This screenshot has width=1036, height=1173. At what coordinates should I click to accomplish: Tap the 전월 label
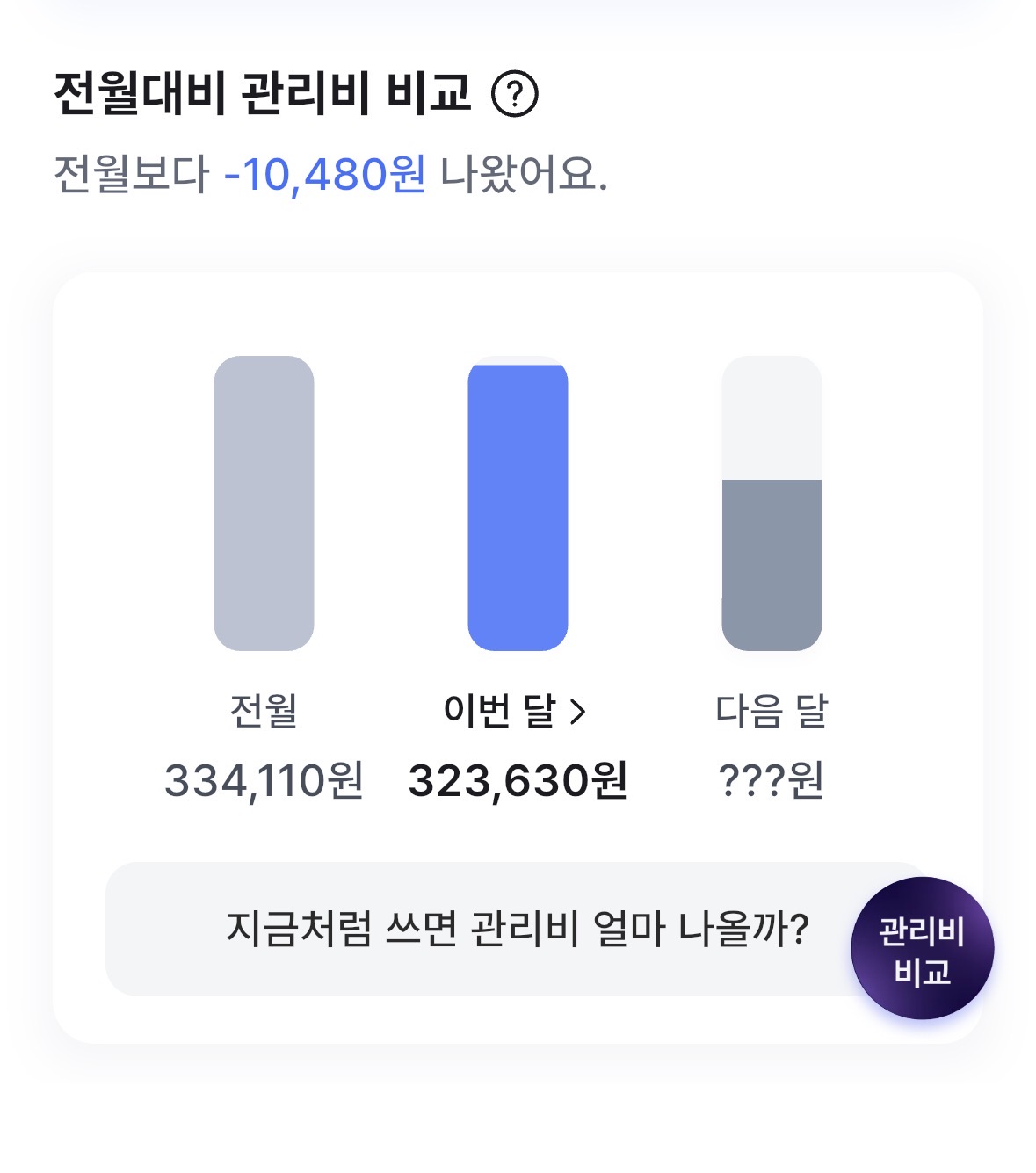[264, 711]
